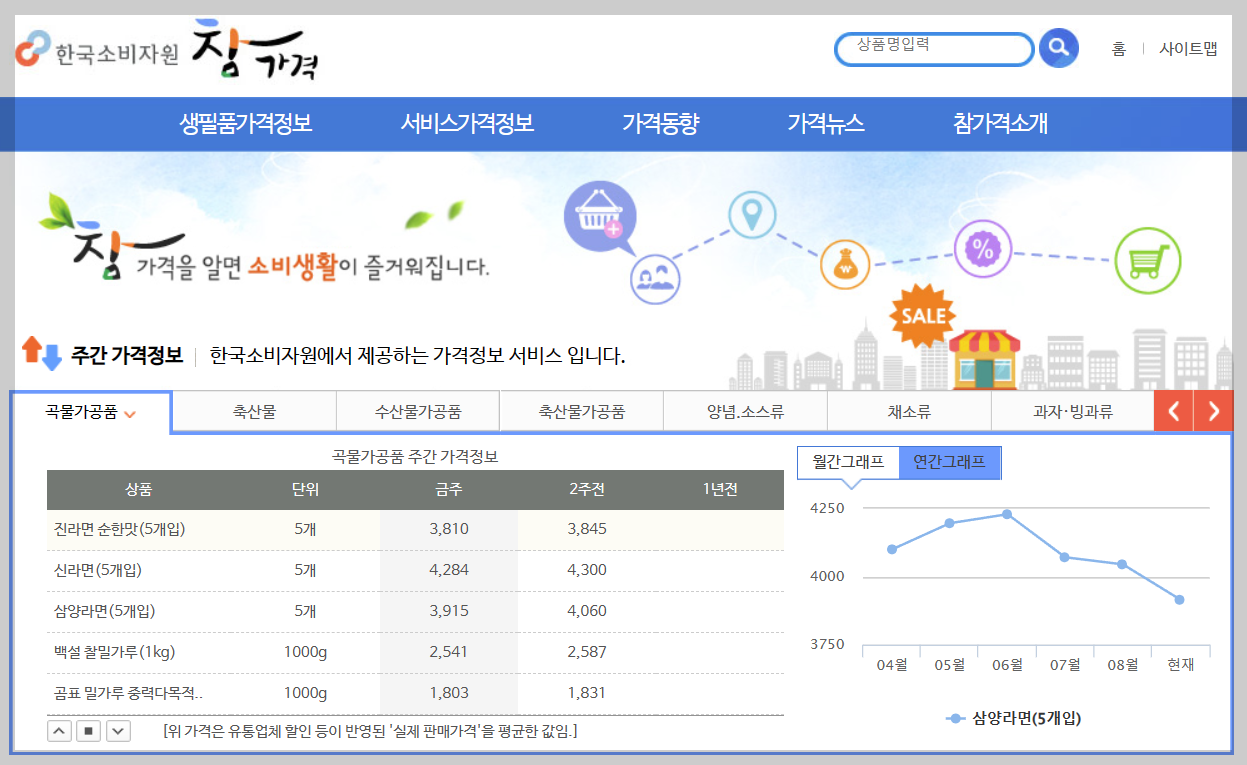Viewport: 1247px width, 765px height.
Task: Open the 서비스가격정보 menu
Action: 467,124
